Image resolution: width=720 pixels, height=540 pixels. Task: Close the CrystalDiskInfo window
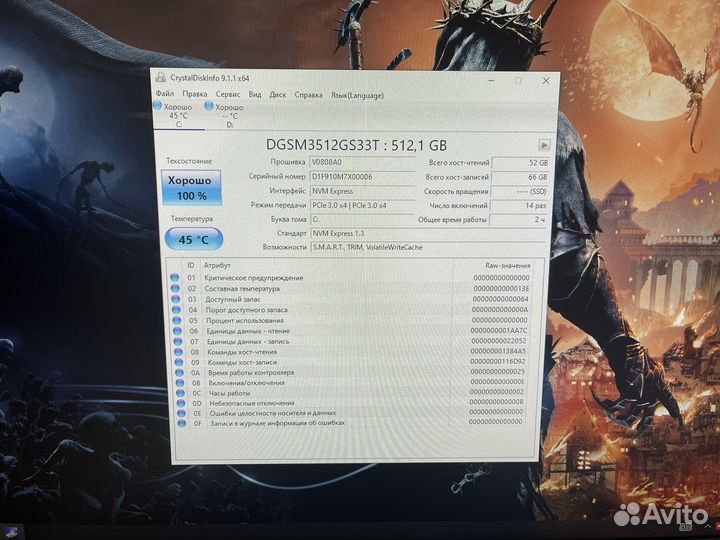click(x=546, y=81)
